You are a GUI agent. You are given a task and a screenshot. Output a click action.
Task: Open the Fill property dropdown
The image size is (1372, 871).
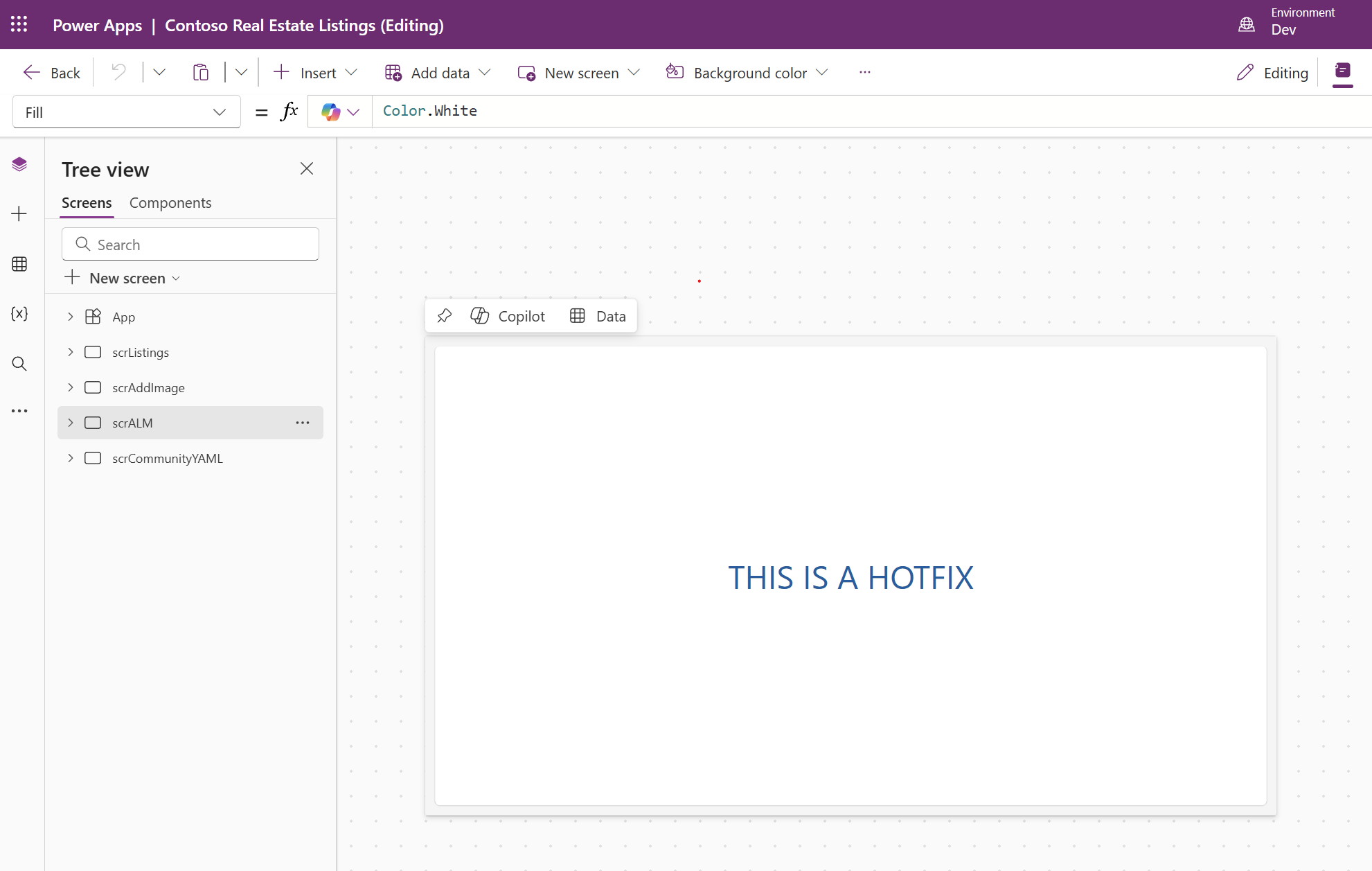220,112
